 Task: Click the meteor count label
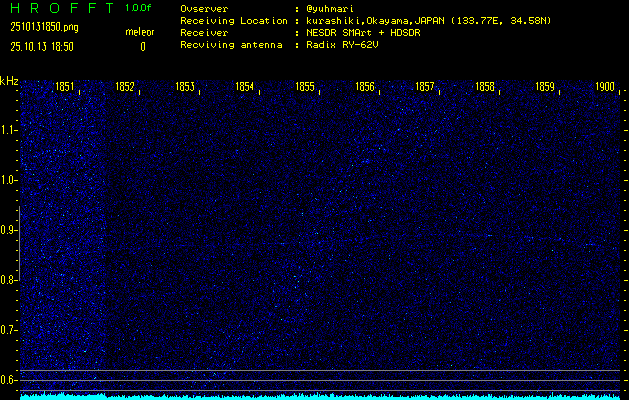click(x=140, y=32)
